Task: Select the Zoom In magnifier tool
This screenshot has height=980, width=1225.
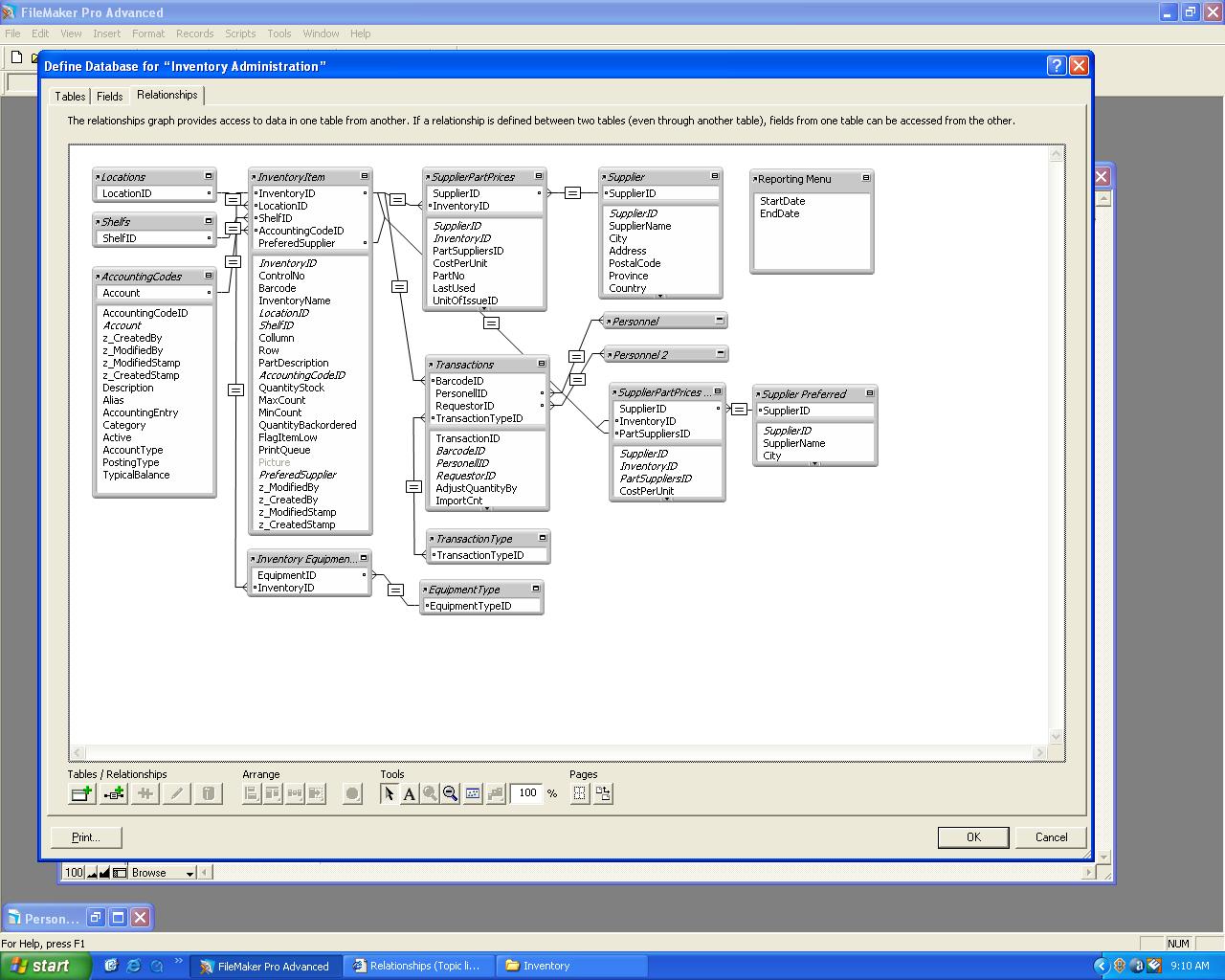Action: 431,793
